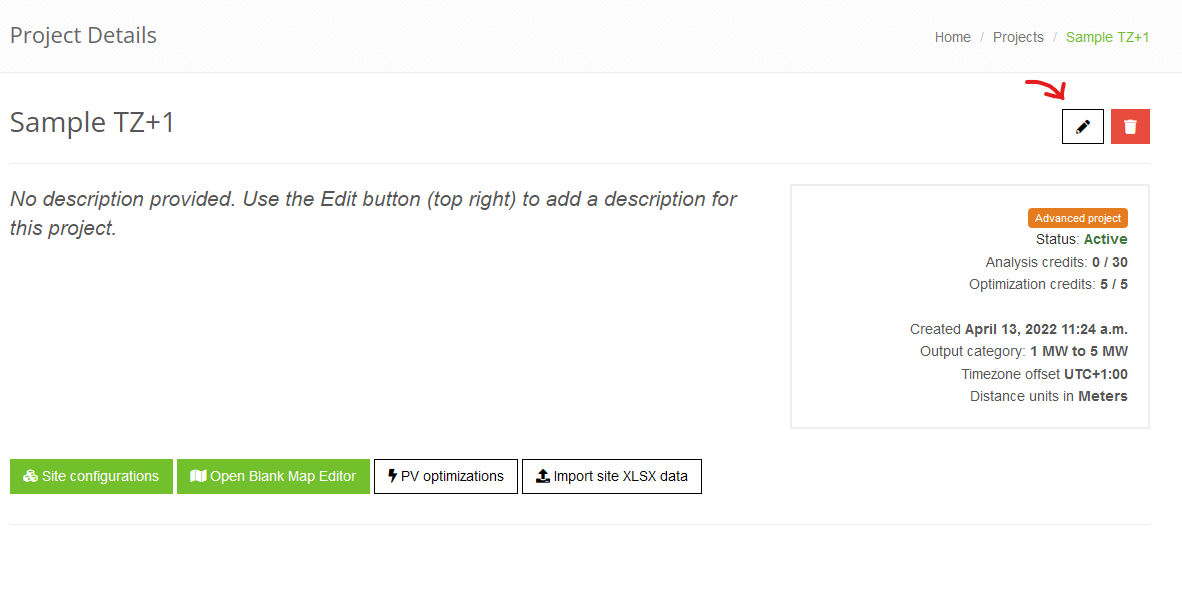Click the Analysis credits value 0 / 30
Viewport: 1182px width, 590px height.
tap(1109, 262)
